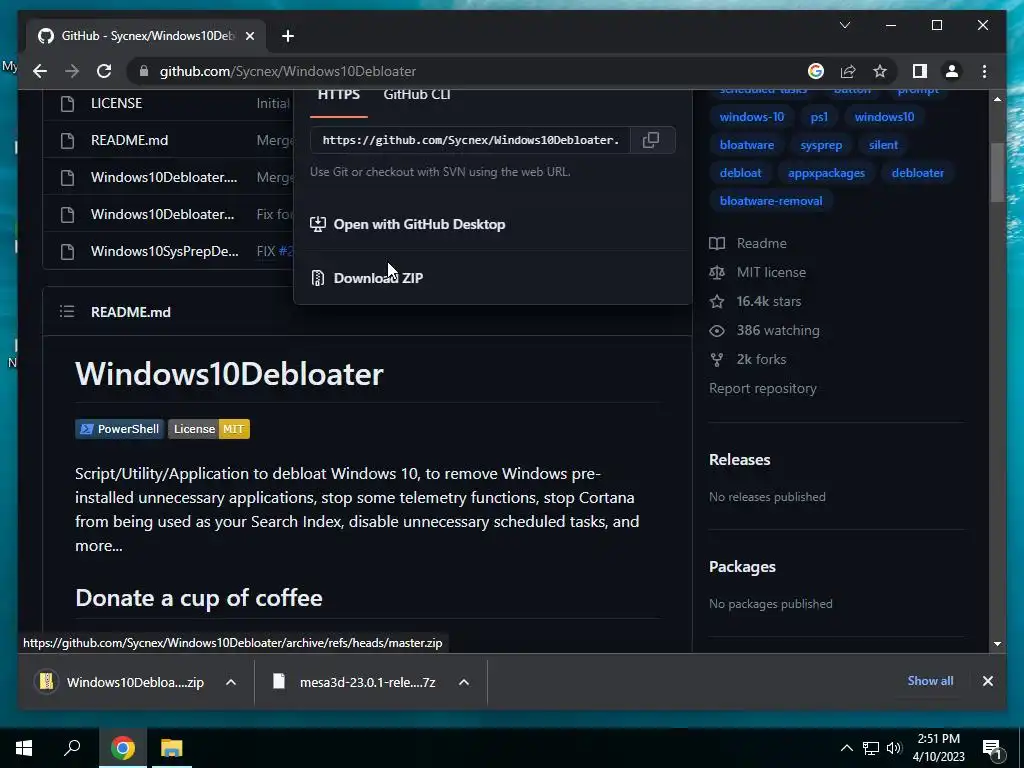Screen dimensions: 1024x768
Task: Click the License MIT badge
Action: (x=209, y=429)
